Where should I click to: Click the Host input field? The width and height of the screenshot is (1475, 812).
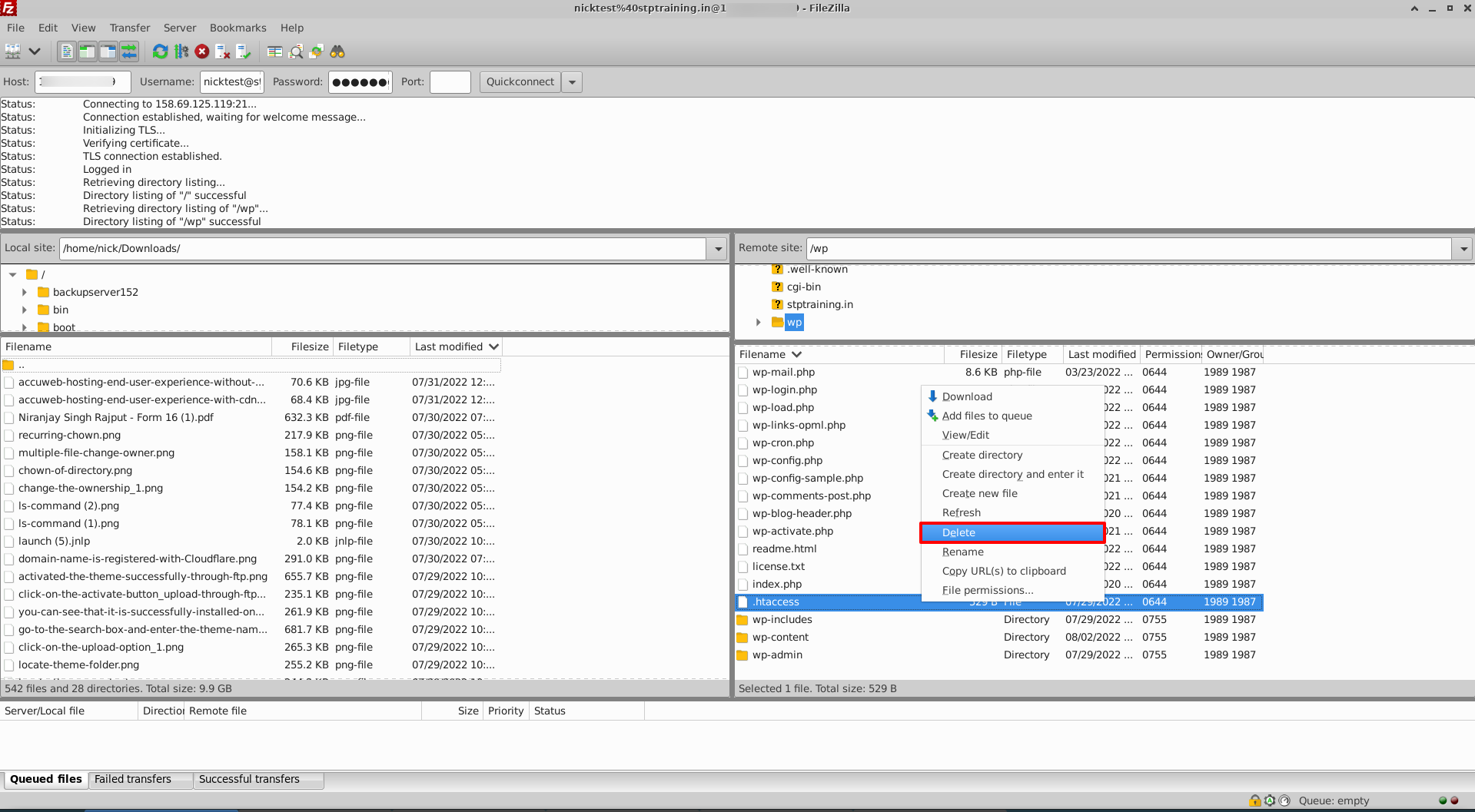coord(83,82)
